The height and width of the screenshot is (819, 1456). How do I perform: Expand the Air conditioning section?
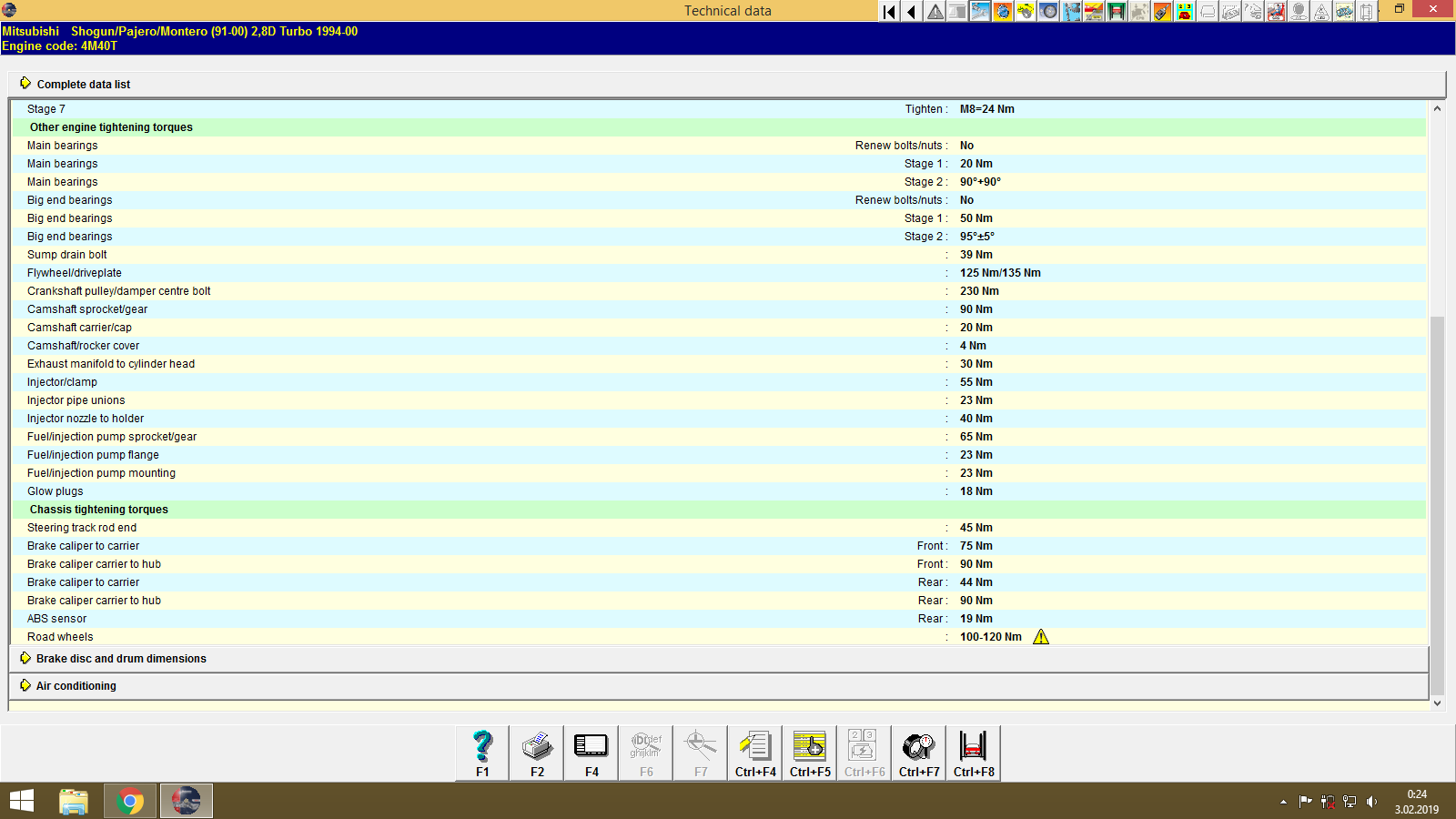coord(74,685)
